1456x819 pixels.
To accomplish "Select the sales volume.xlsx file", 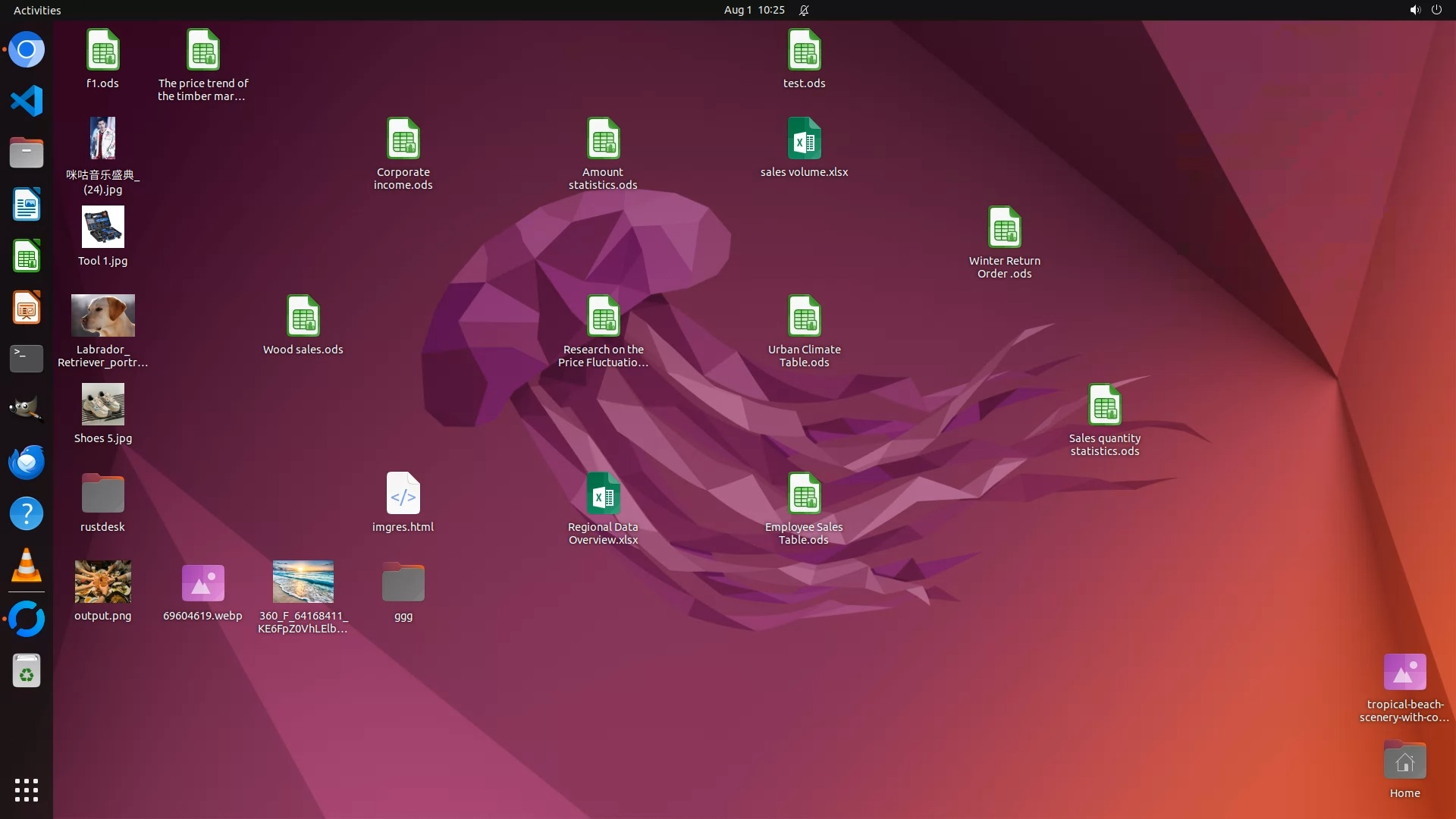I will click(804, 139).
